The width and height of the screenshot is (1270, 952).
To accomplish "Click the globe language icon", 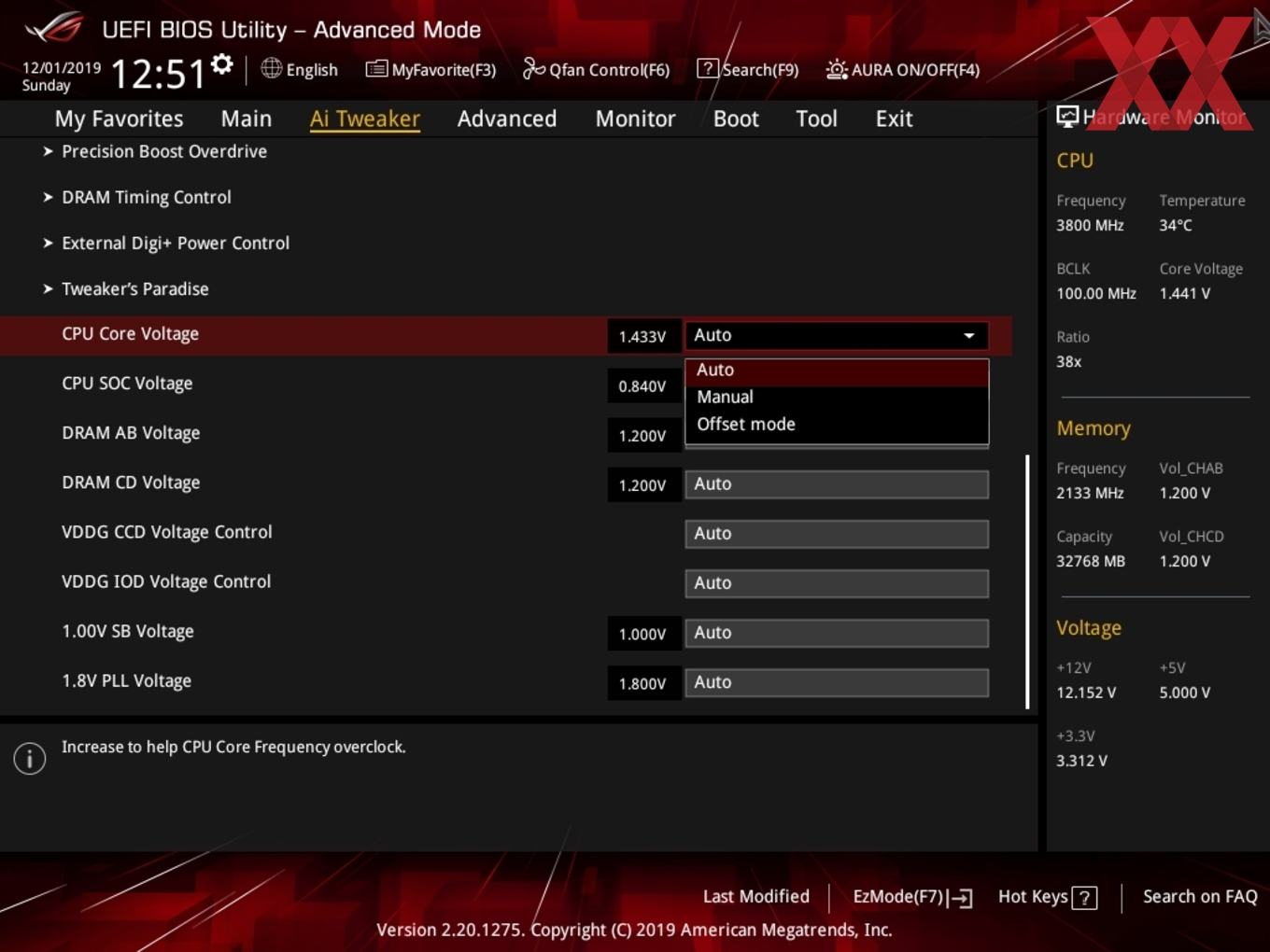I will point(271,68).
